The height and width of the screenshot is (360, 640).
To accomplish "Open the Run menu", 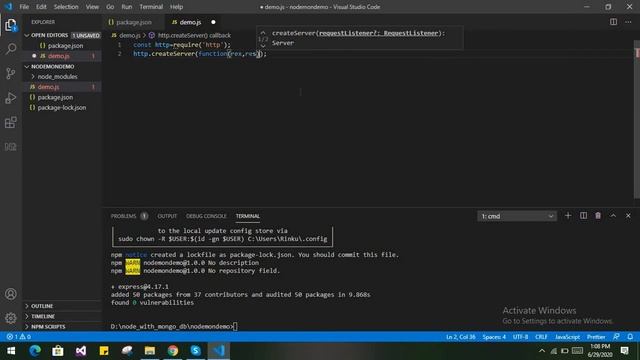I will point(127,7).
